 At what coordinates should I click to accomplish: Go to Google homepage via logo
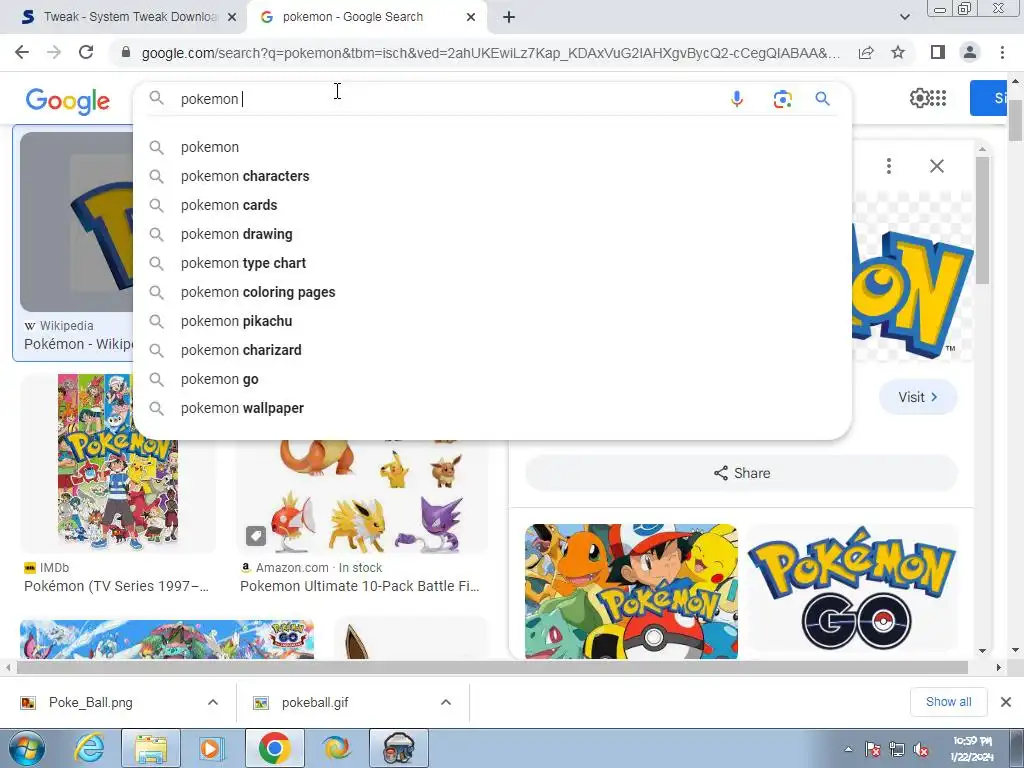tap(68, 101)
